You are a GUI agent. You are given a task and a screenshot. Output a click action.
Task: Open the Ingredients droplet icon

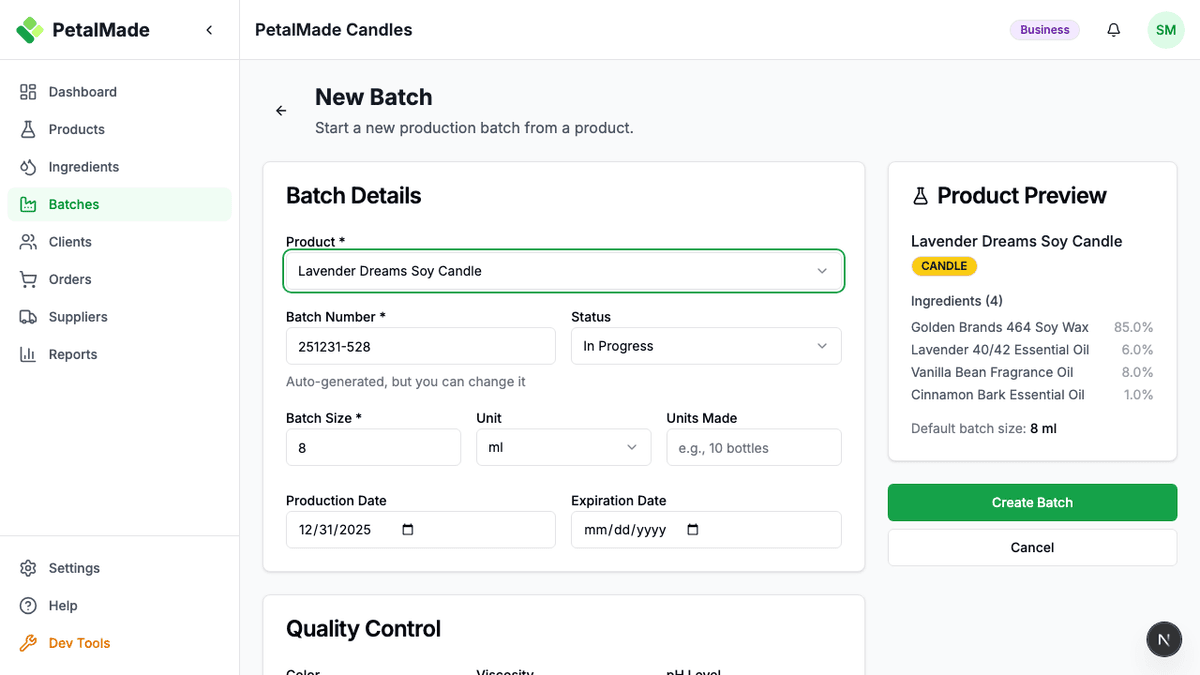click(29, 166)
